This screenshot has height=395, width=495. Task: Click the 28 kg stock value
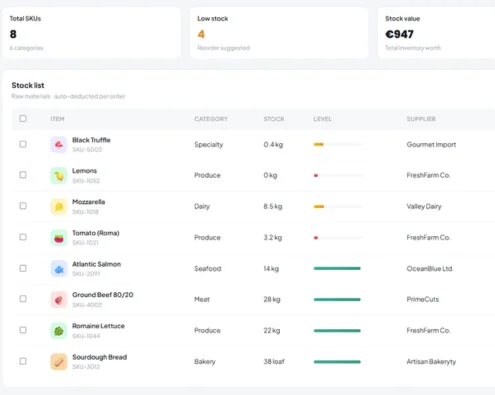(x=272, y=299)
